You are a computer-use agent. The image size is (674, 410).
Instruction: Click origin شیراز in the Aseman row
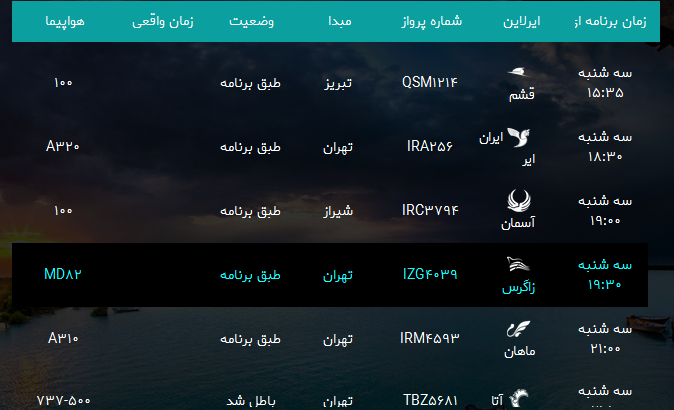point(338,211)
